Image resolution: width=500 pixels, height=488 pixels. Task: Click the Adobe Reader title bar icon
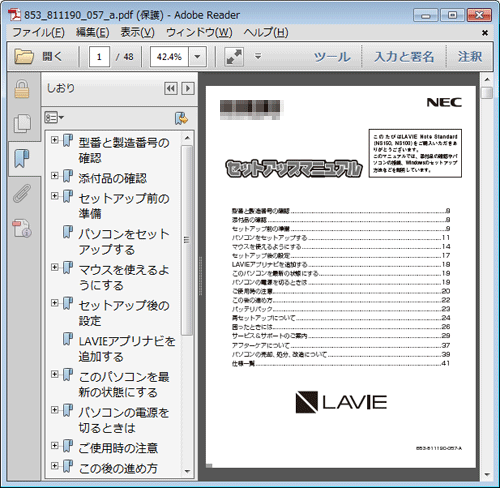tap(14, 15)
